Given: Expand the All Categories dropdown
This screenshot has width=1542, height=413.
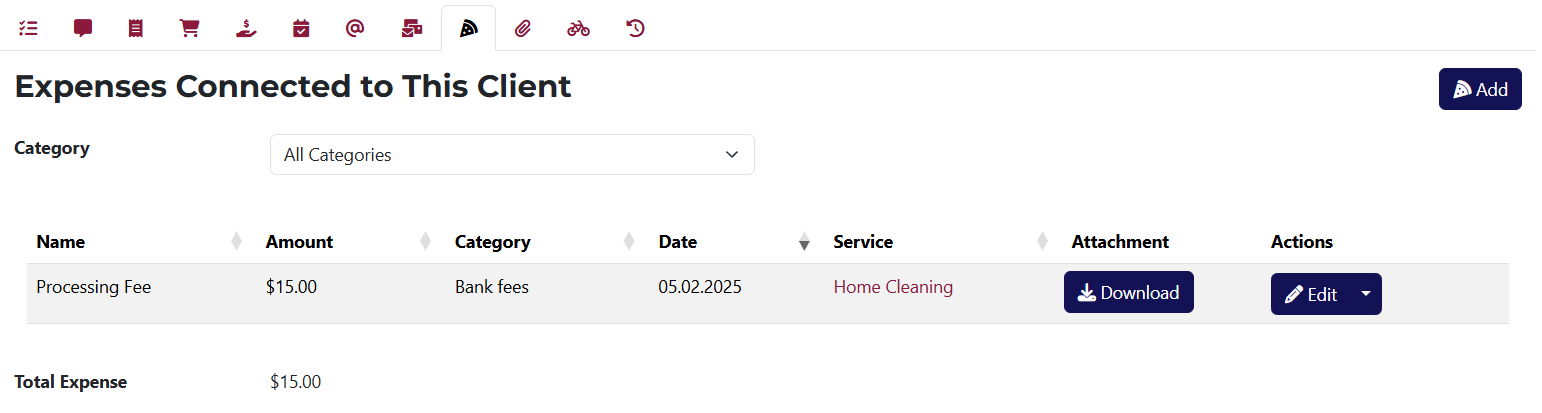Looking at the screenshot, I should click(x=512, y=155).
